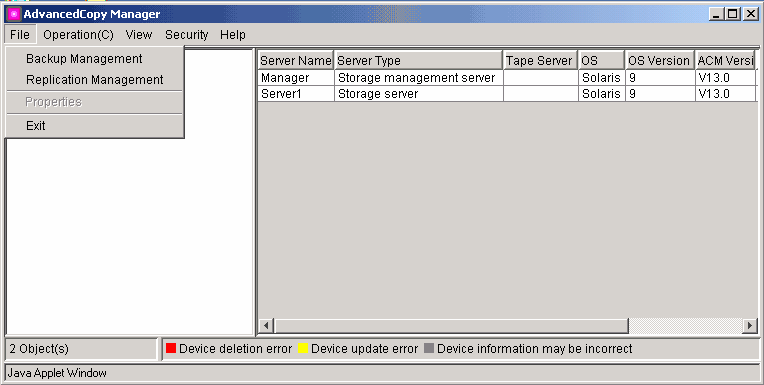Click the OS column header
This screenshot has height=385, width=764.
point(601,60)
